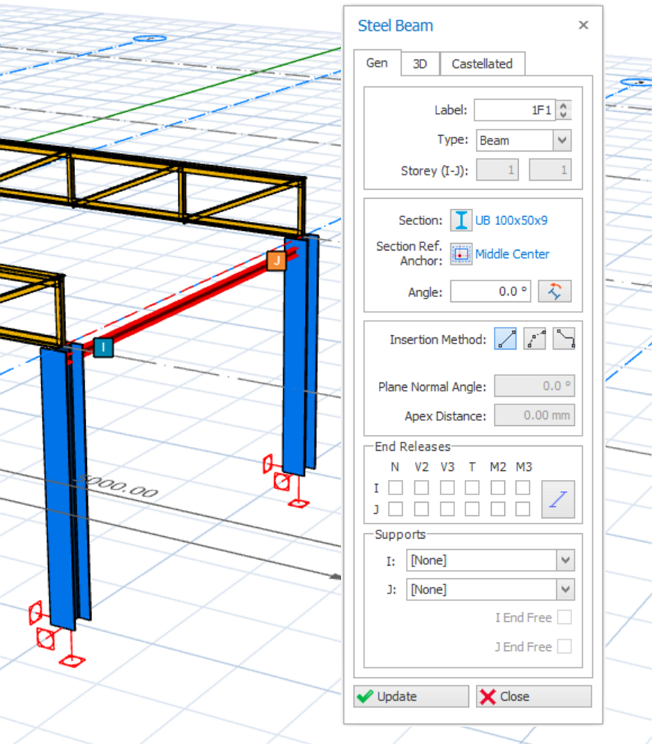The image size is (652, 744).
Task: Open the Castellated tab
Action: pos(482,64)
